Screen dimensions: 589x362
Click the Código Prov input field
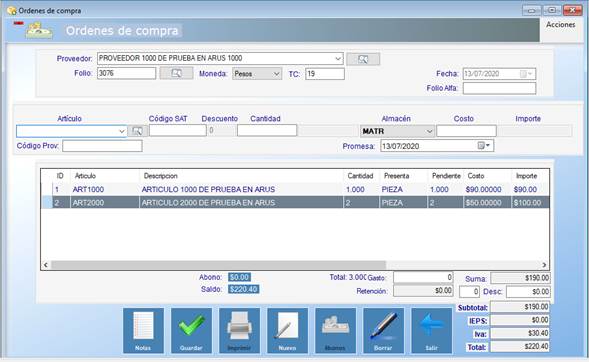click(102, 146)
